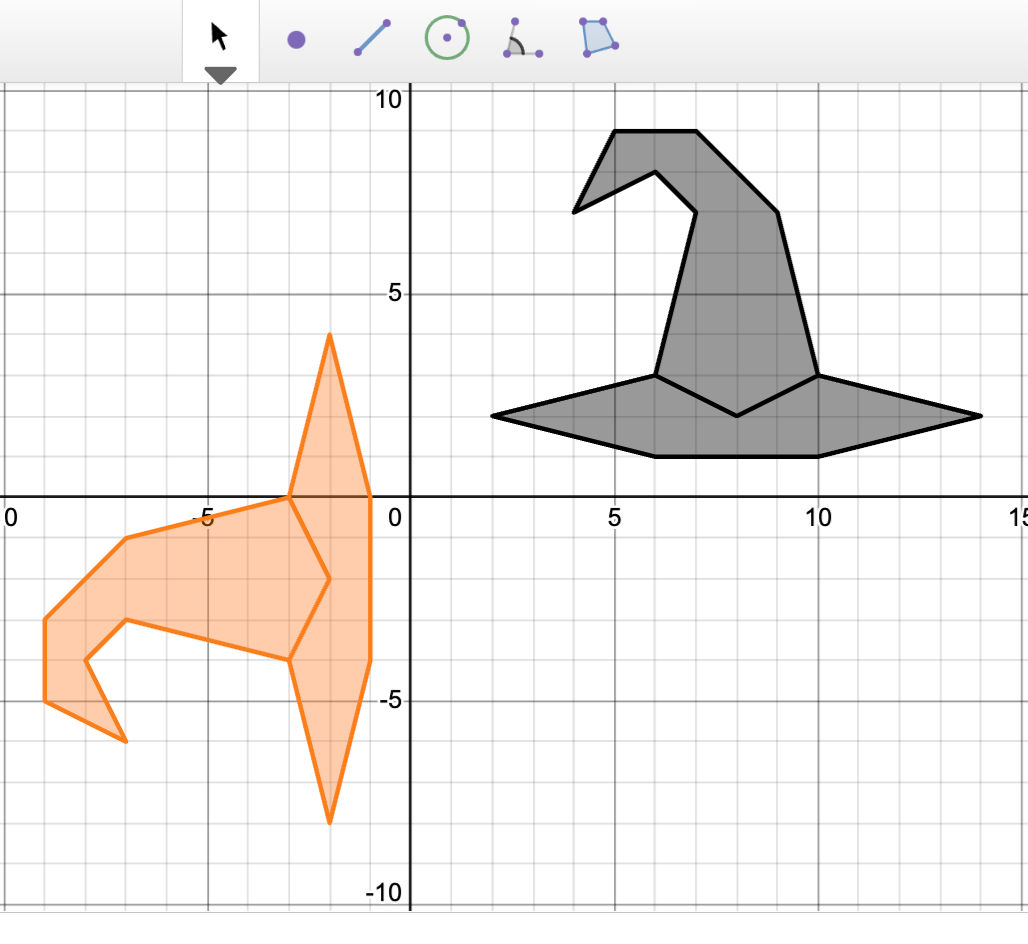
Task: Click the -5 label on the x-axis
Action: [x=204, y=517]
